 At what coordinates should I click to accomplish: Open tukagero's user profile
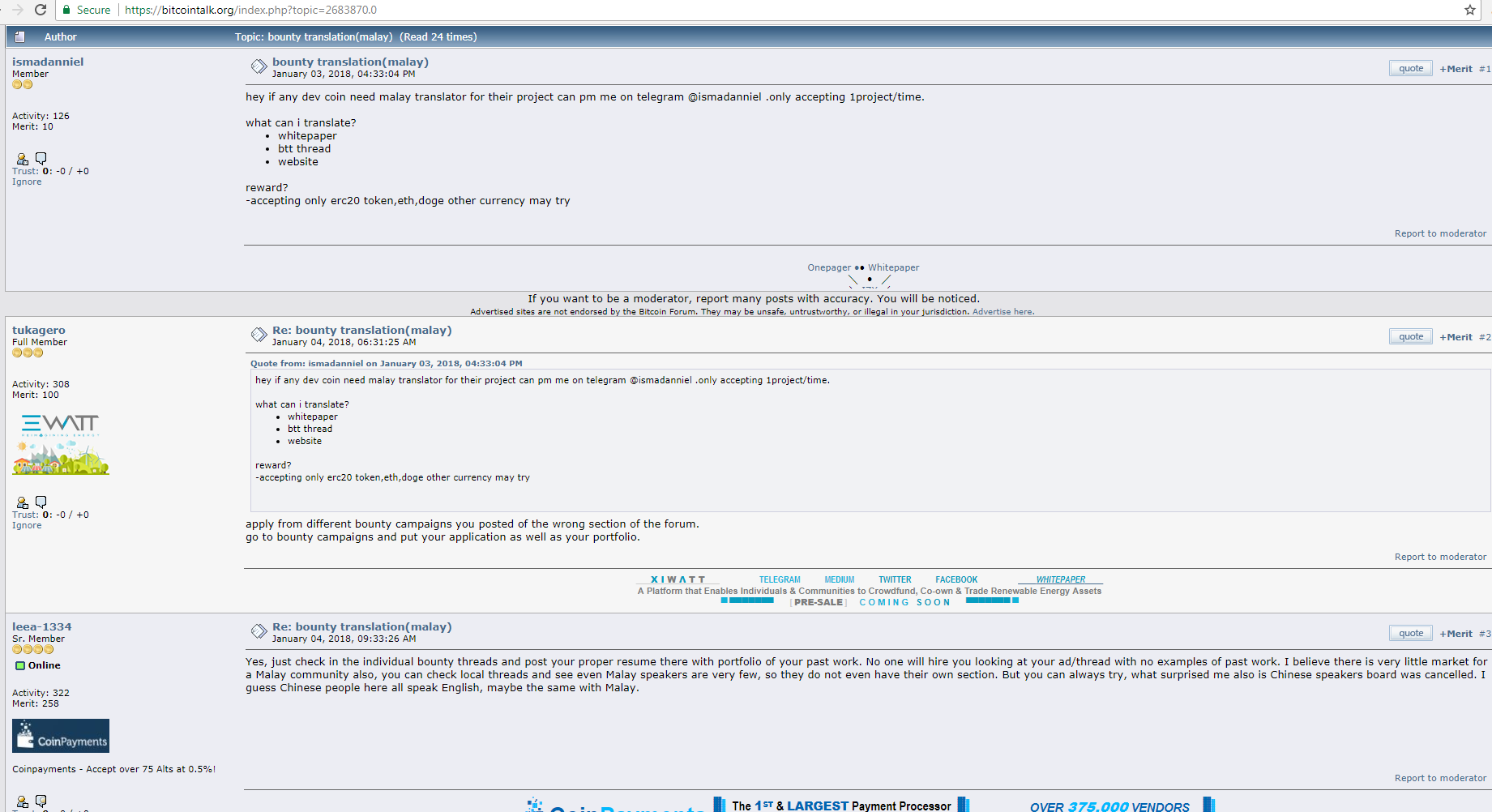click(x=39, y=330)
